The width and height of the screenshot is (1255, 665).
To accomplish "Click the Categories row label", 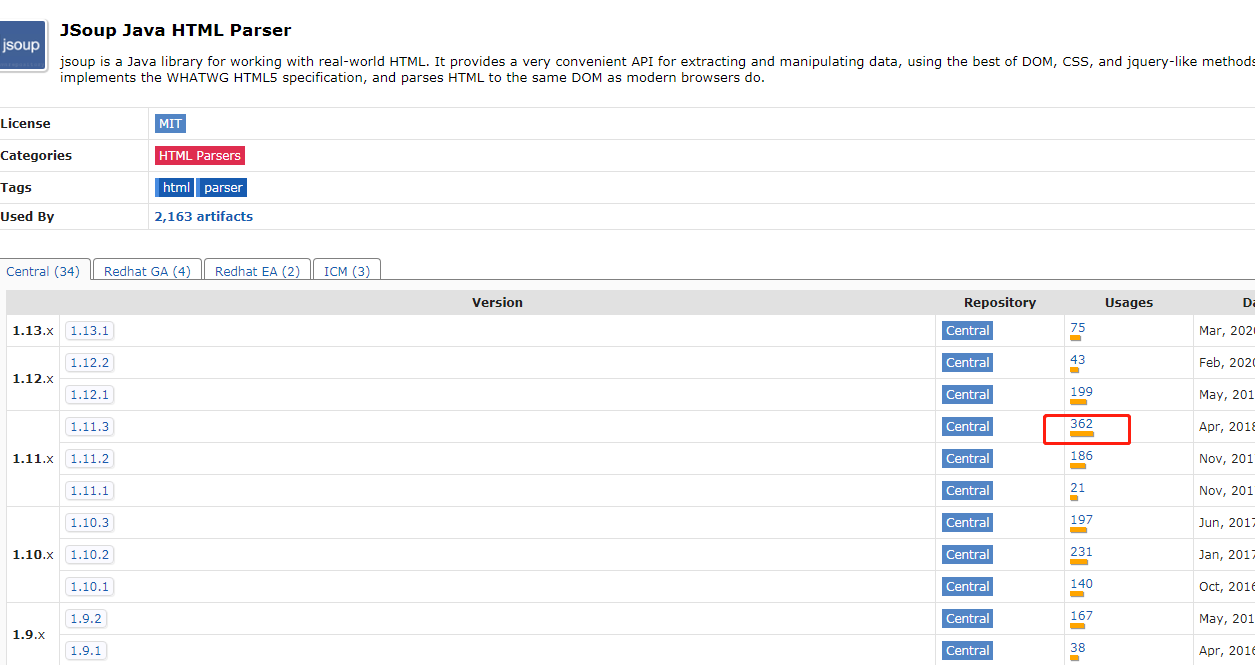I will (36, 156).
